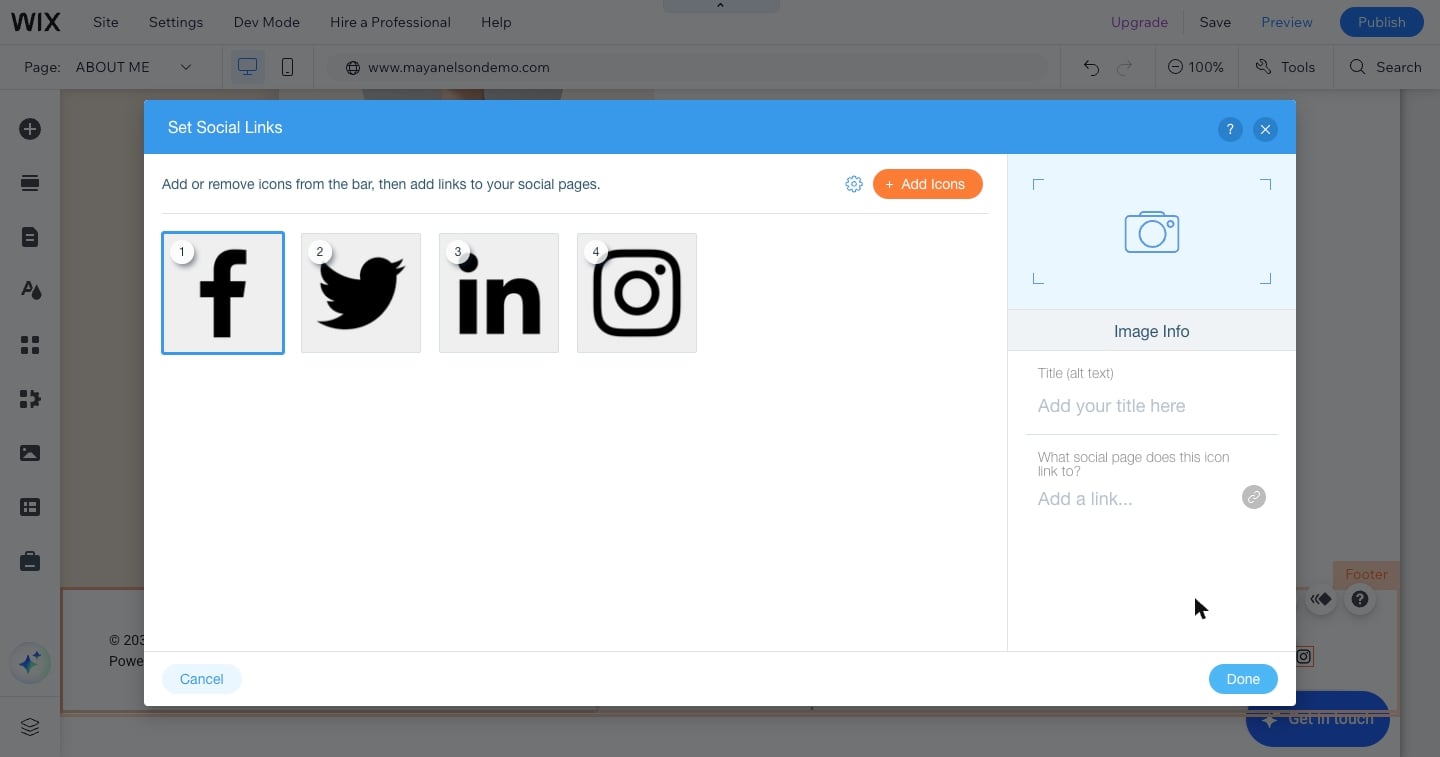The width and height of the screenshot is (1440, 757).
Task: Open the puzzle-piece integrations icon in sidebar
Action: tap(30, 399)
